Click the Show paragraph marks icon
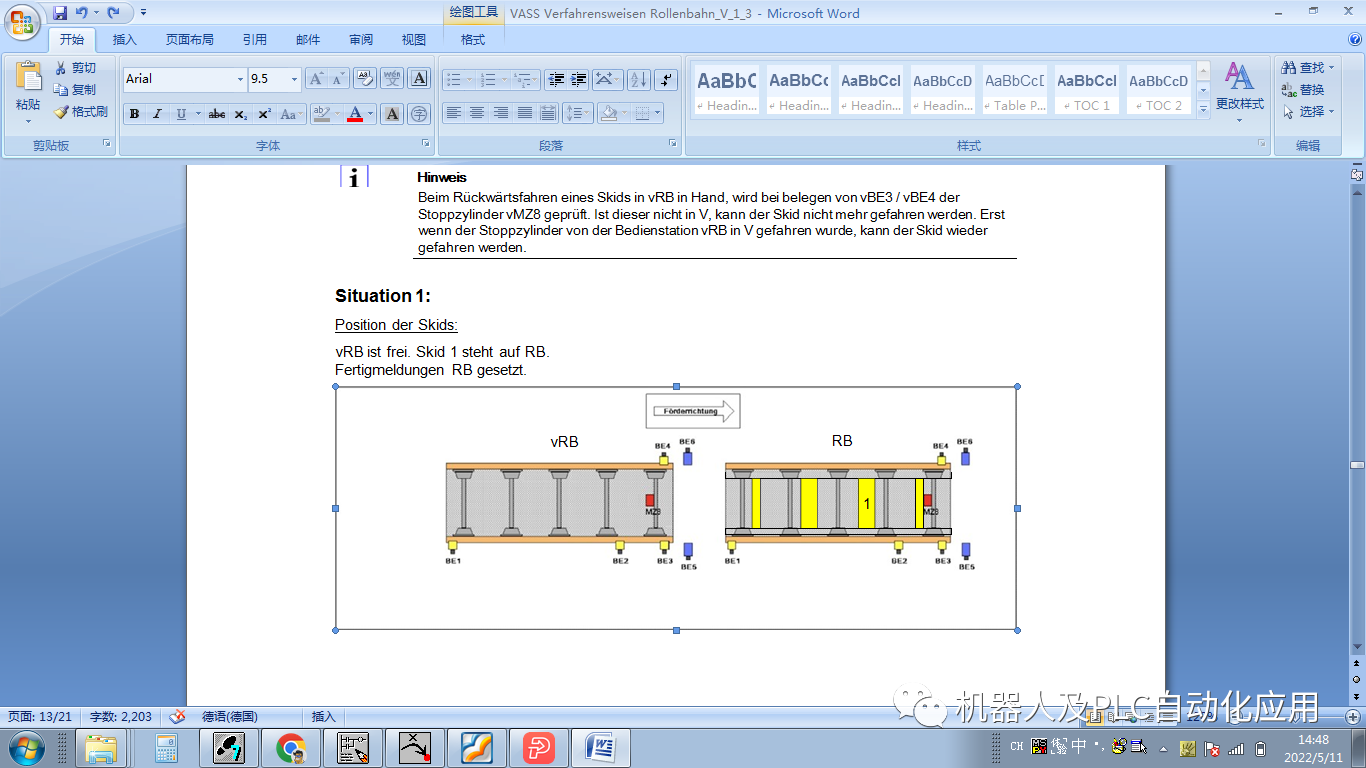Screen dimensions: 1366x768 click(x=667, y=79)
